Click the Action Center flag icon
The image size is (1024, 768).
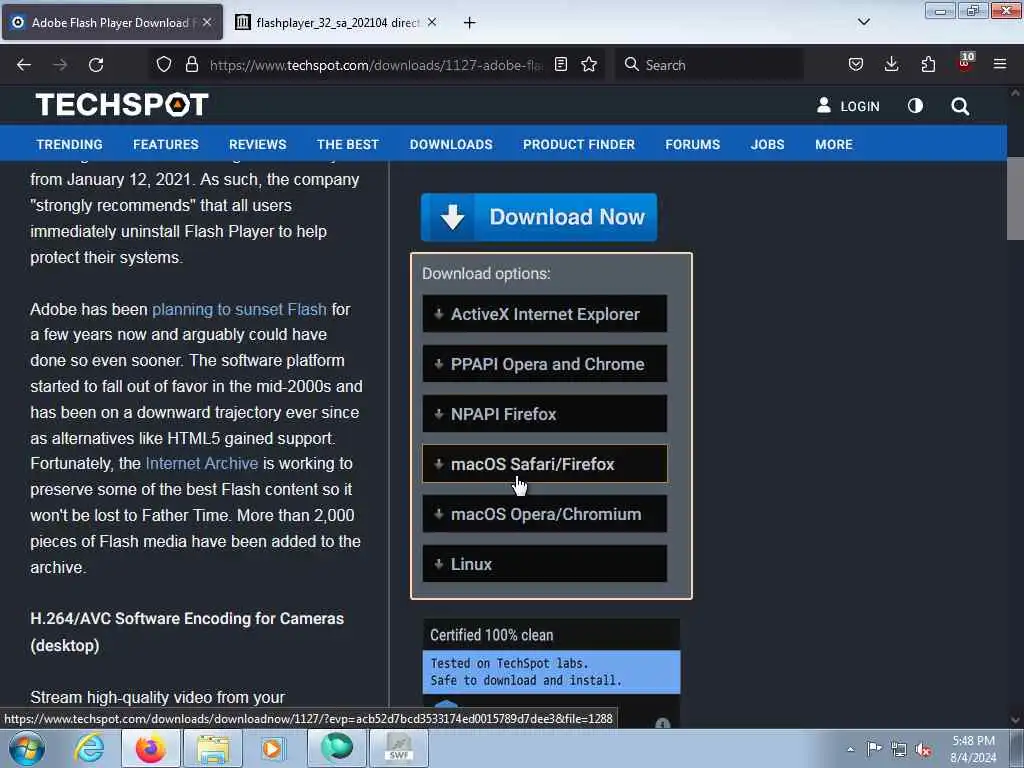874,749
